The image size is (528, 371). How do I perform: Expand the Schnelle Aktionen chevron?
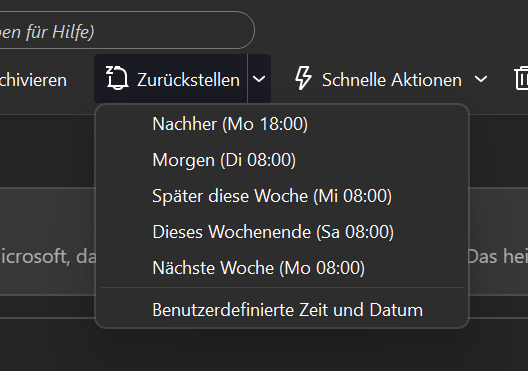tap(481, 79)
